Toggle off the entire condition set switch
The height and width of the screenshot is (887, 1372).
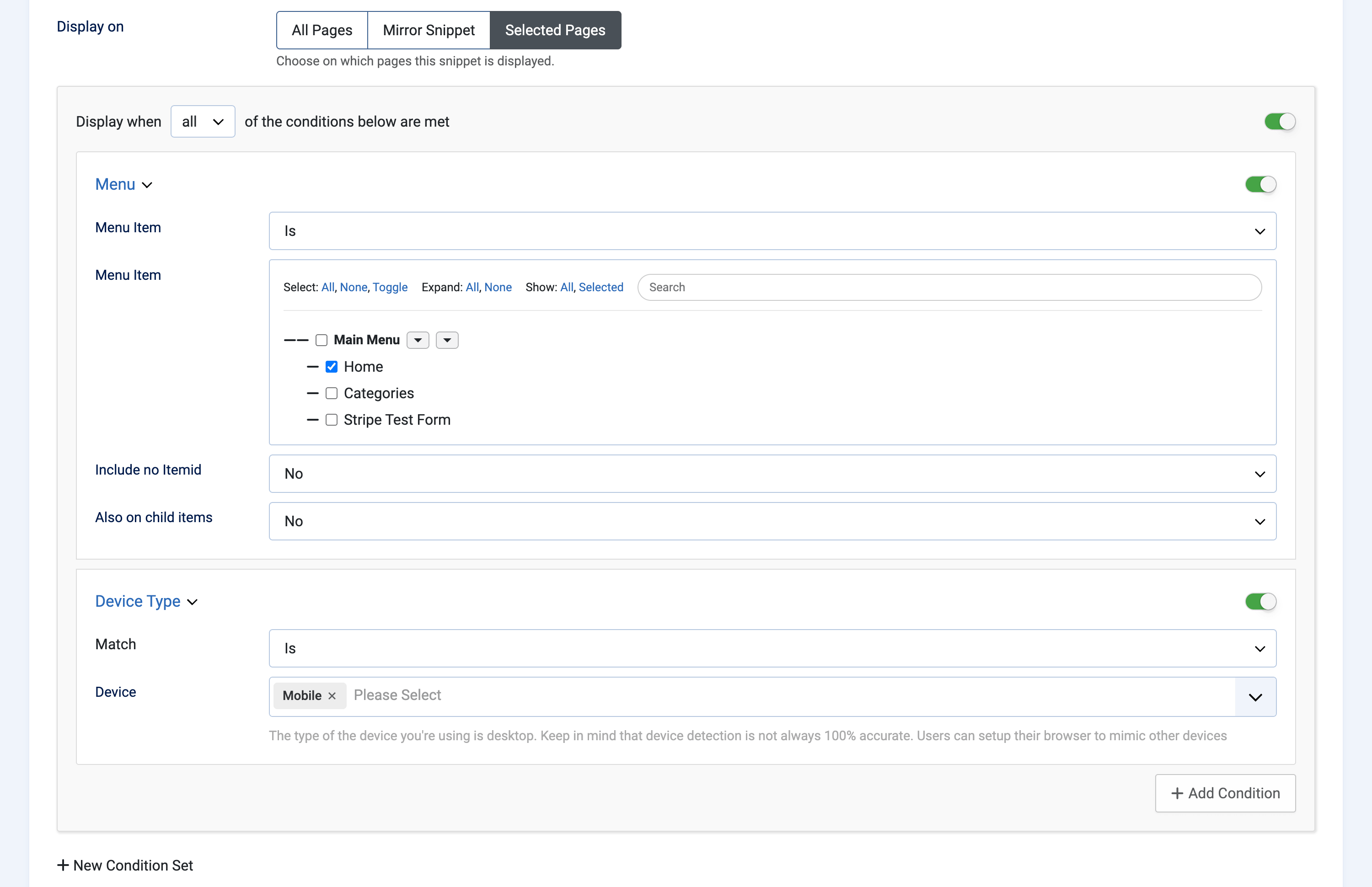tap(1280, 122)
